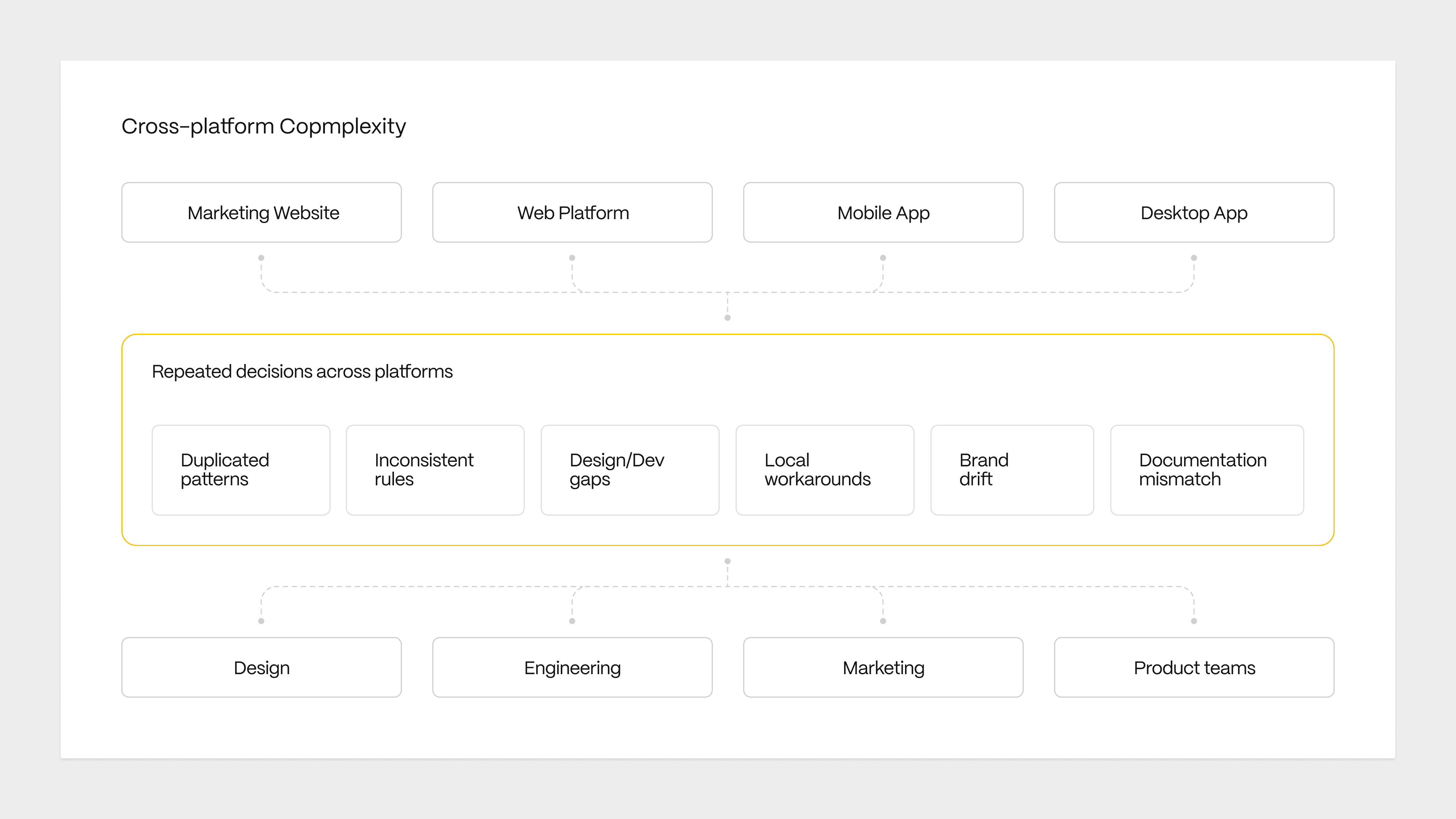This screenshot has height=819, width=1456.
Task: Select the Desktop App box
Action: pyautogui.click(x=1194, y=212)
